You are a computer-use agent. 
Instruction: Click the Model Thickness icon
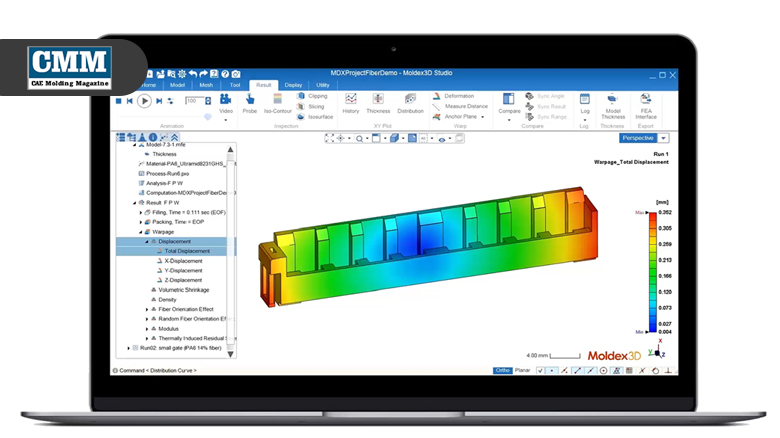613,99
